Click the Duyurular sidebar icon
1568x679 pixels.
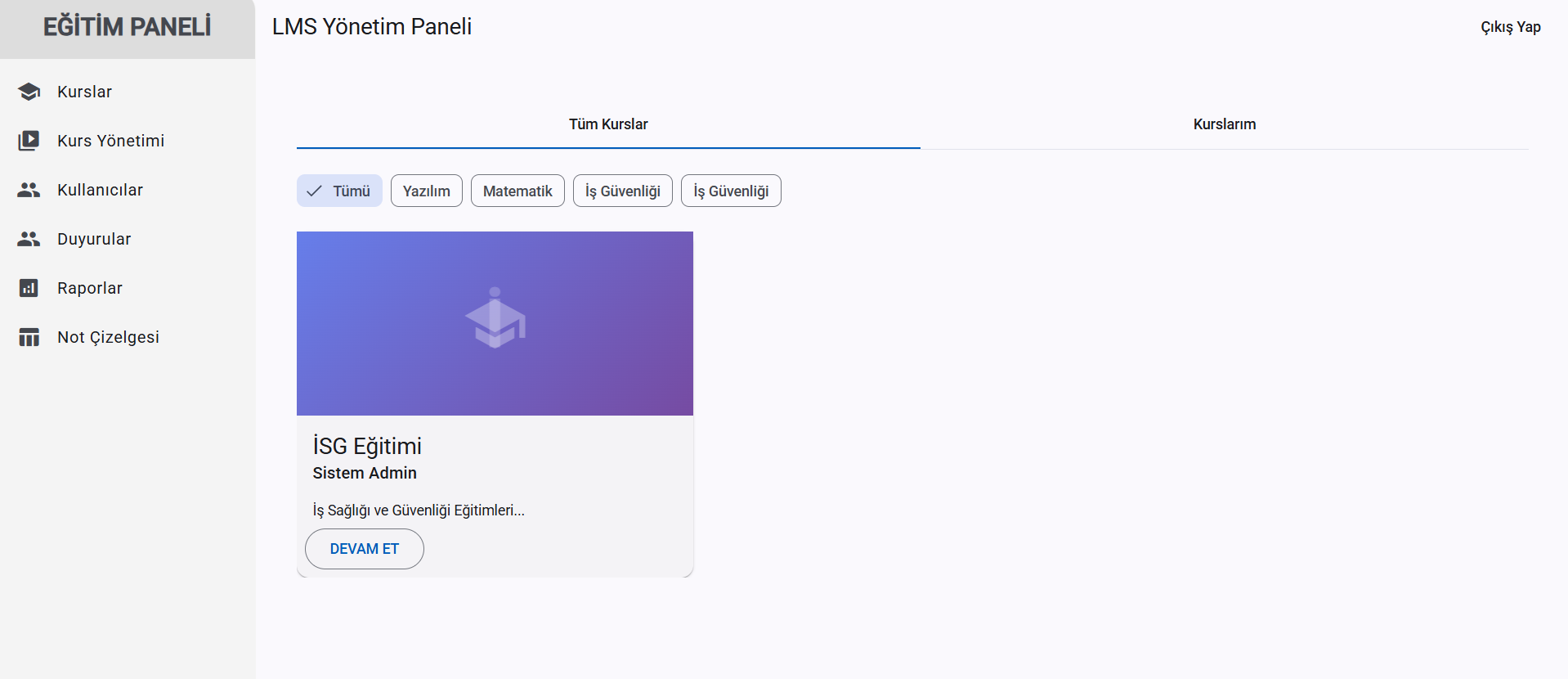[x=29, y=239]
